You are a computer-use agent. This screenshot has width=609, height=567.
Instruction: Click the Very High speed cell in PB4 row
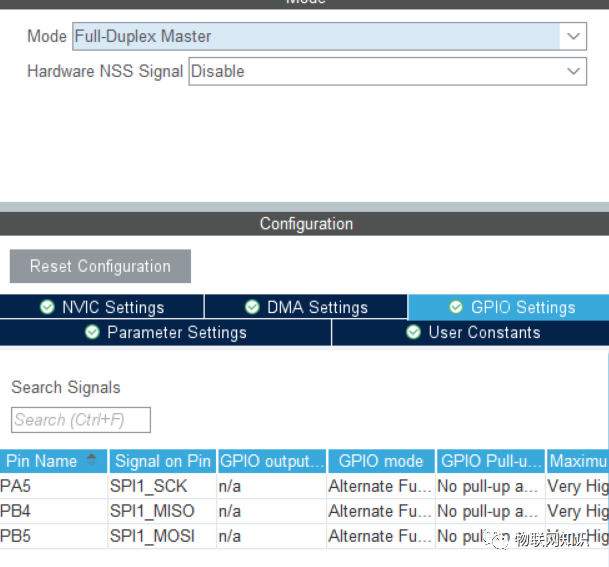[x=578, y=511]
